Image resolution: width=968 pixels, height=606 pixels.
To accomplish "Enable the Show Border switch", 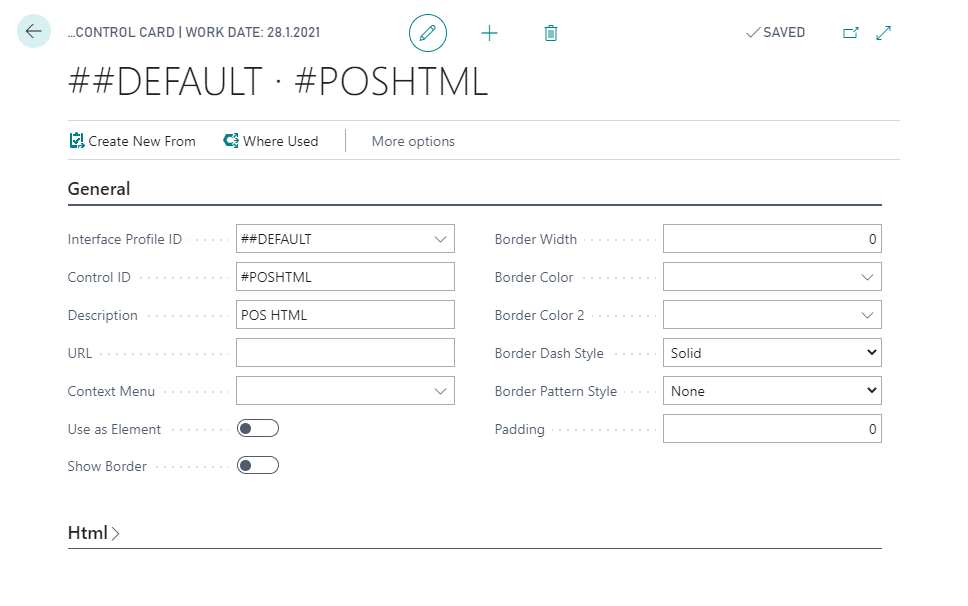I will pos(257,466).
